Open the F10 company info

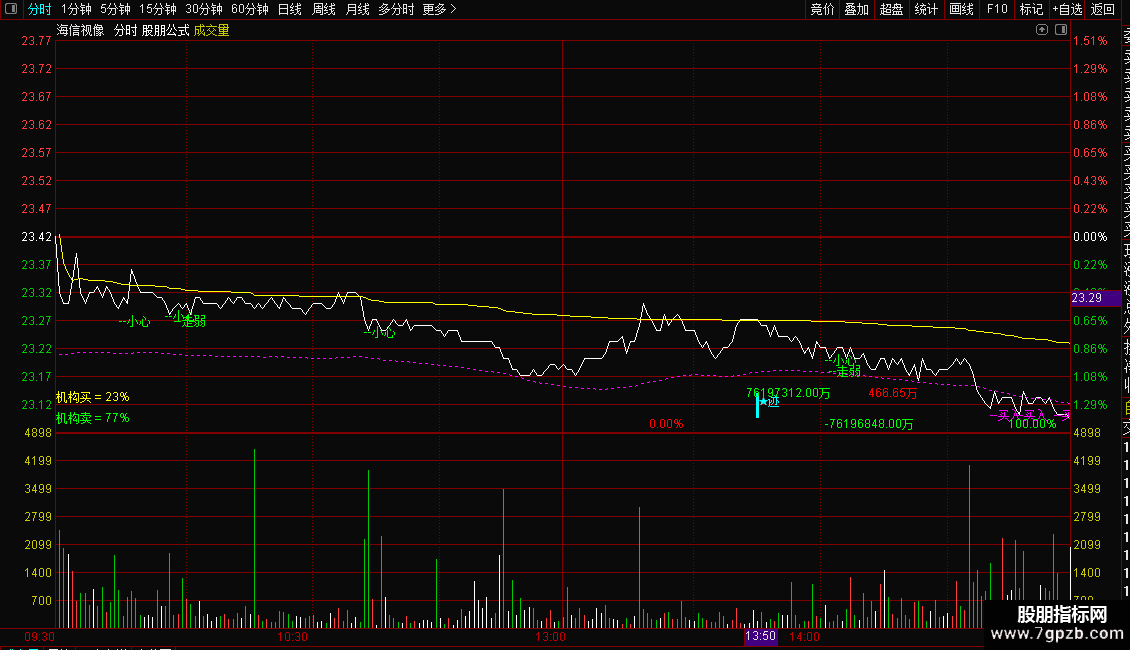click(x=997, y=9)
